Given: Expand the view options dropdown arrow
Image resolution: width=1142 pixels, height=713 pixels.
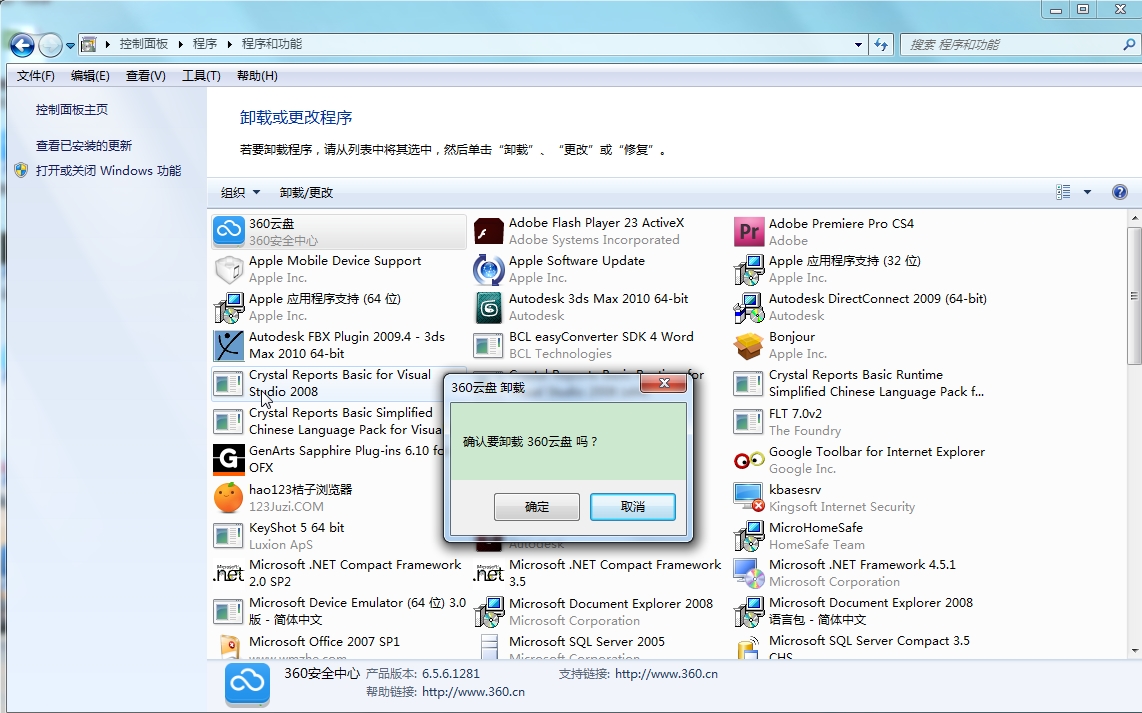Looking at the screenshot, I should (1087, 192).
